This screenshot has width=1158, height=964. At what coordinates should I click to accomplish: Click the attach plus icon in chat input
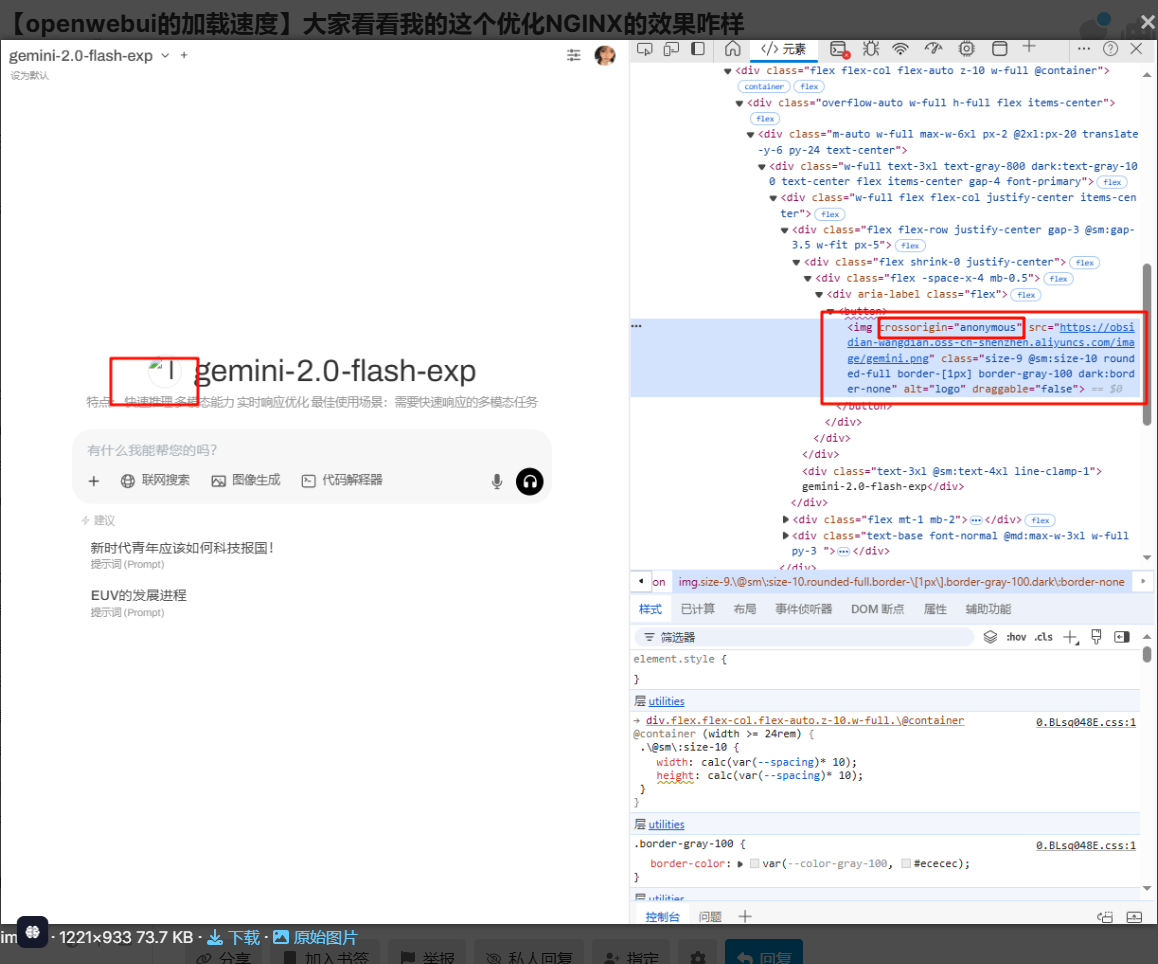pos(94,481)
